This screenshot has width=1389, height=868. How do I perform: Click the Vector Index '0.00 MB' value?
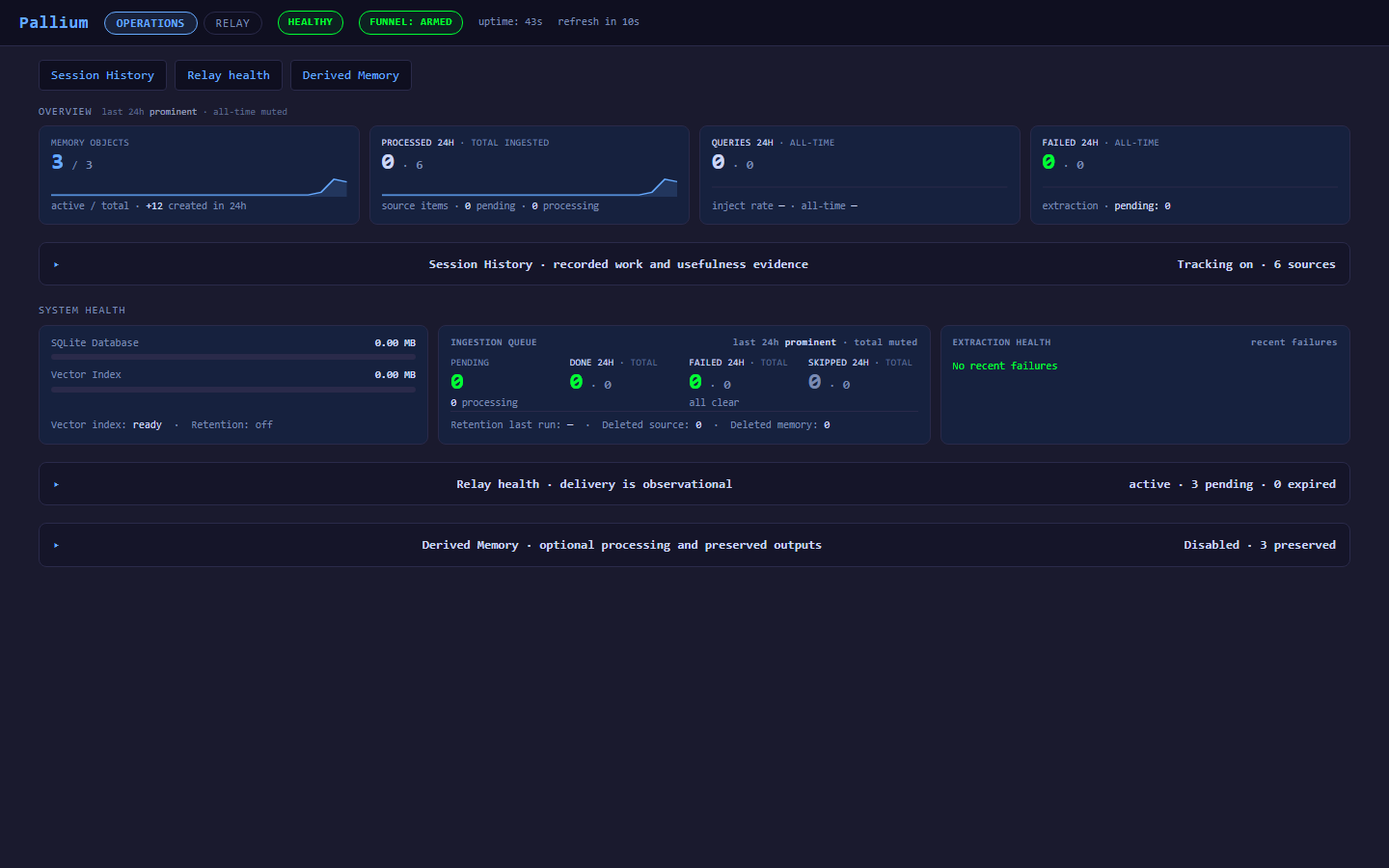[395, 375]
